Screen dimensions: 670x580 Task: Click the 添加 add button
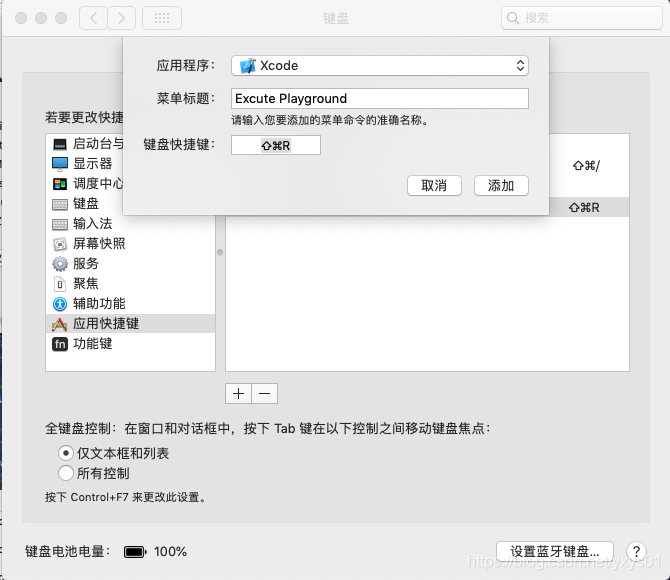pos(501,186)
